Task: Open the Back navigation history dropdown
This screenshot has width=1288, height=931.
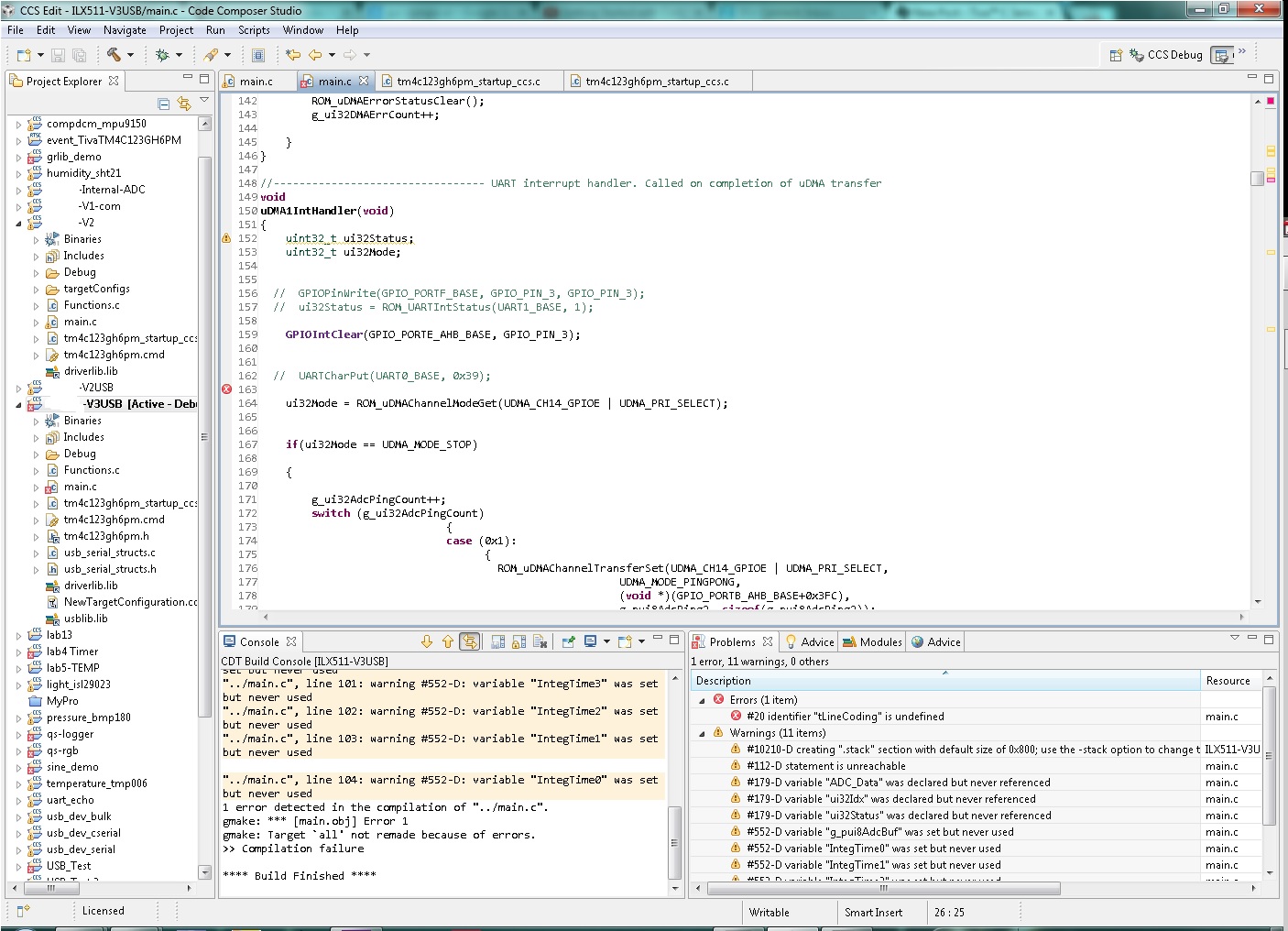Action: click(x=332, y=55)
